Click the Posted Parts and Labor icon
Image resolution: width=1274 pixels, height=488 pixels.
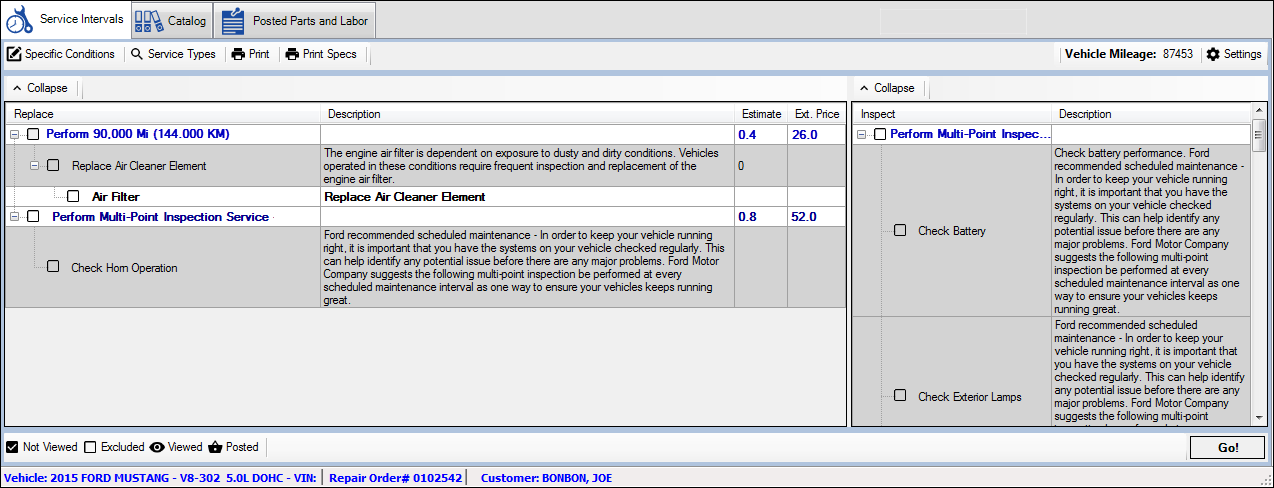pyautogui.click(x=232, y=20)
